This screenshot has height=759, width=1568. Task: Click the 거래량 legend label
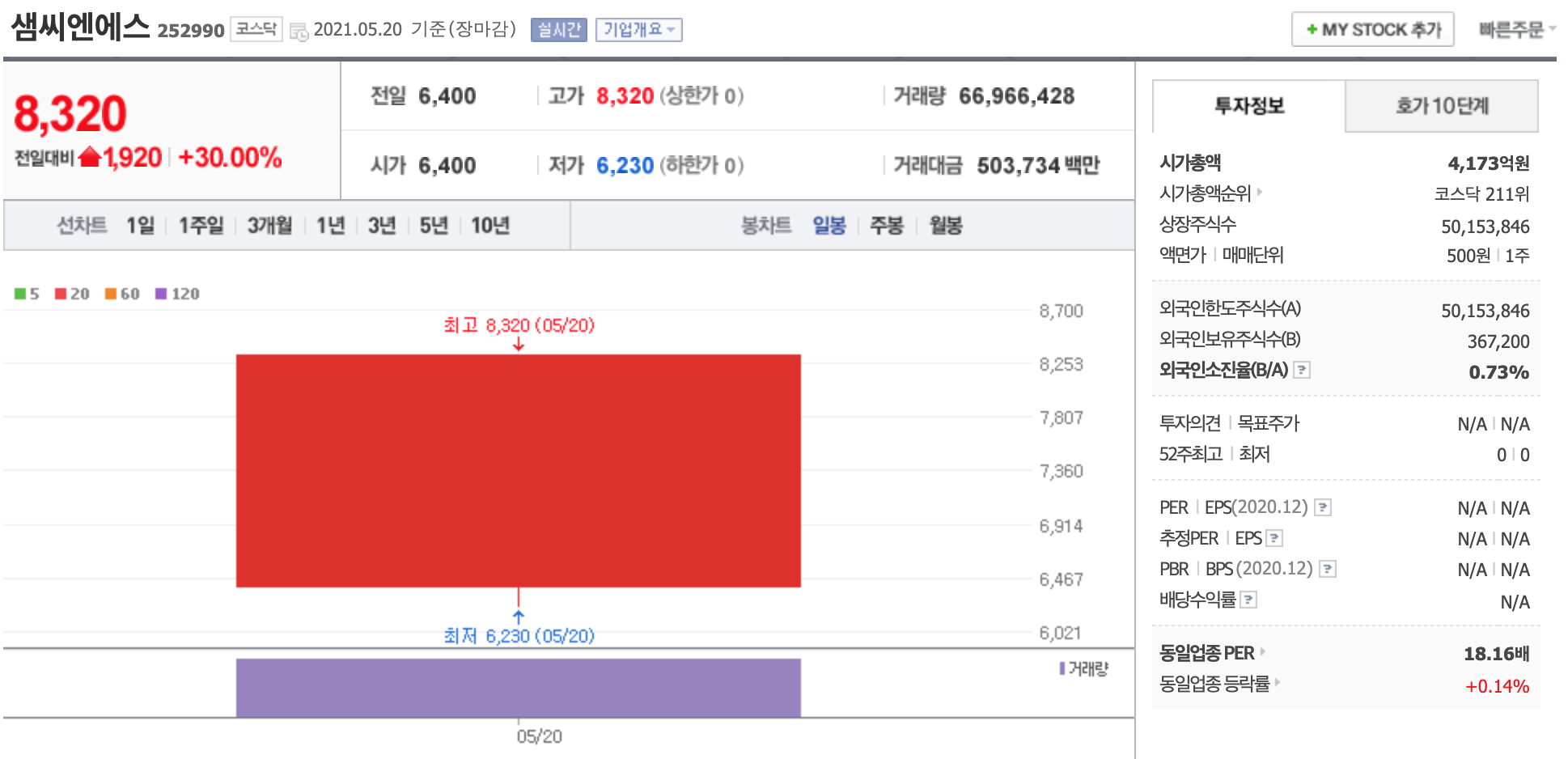(x=1084, y=668)
